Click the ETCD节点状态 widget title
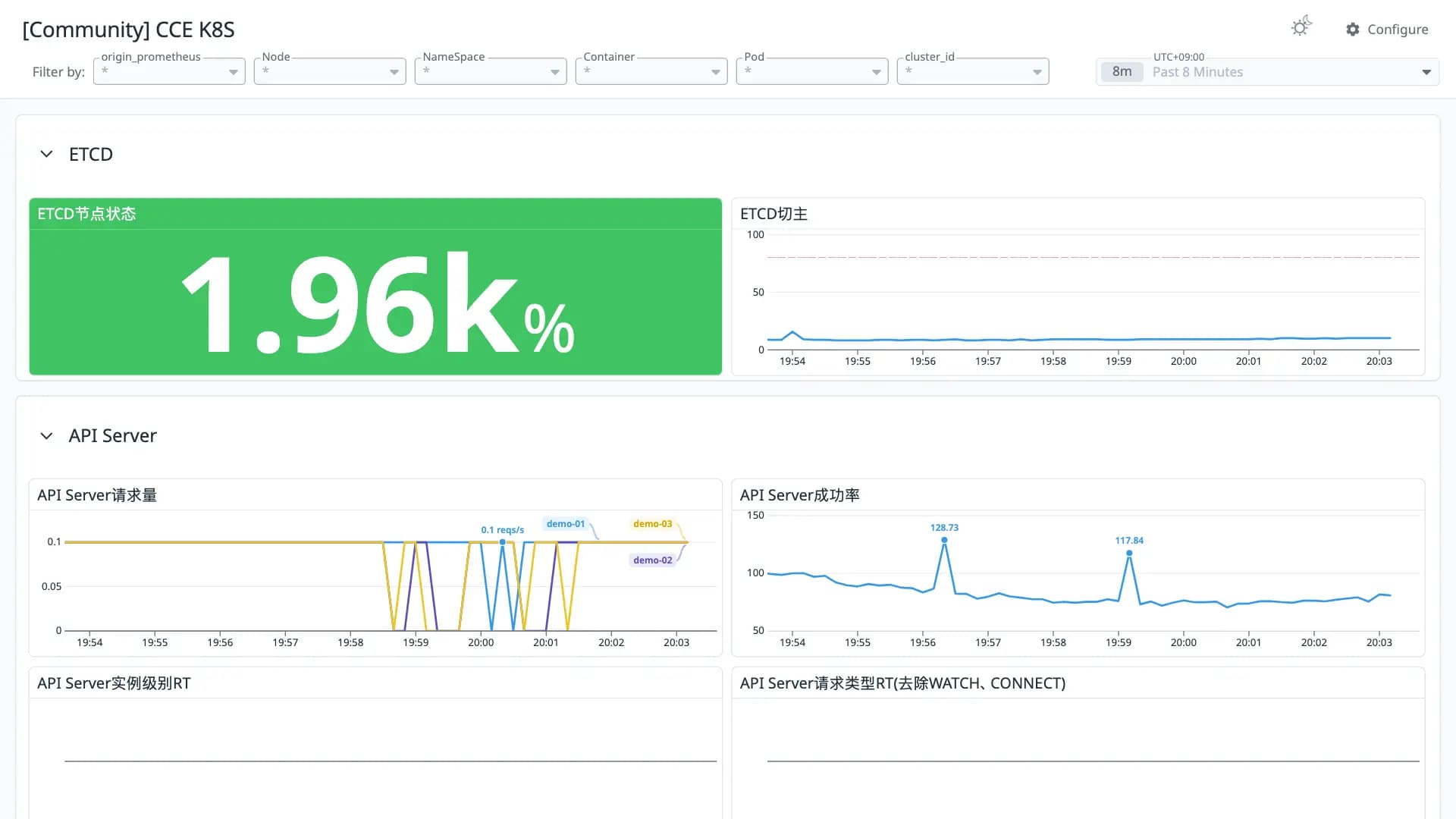This screenshot has width=1456, height=819. 86,214
